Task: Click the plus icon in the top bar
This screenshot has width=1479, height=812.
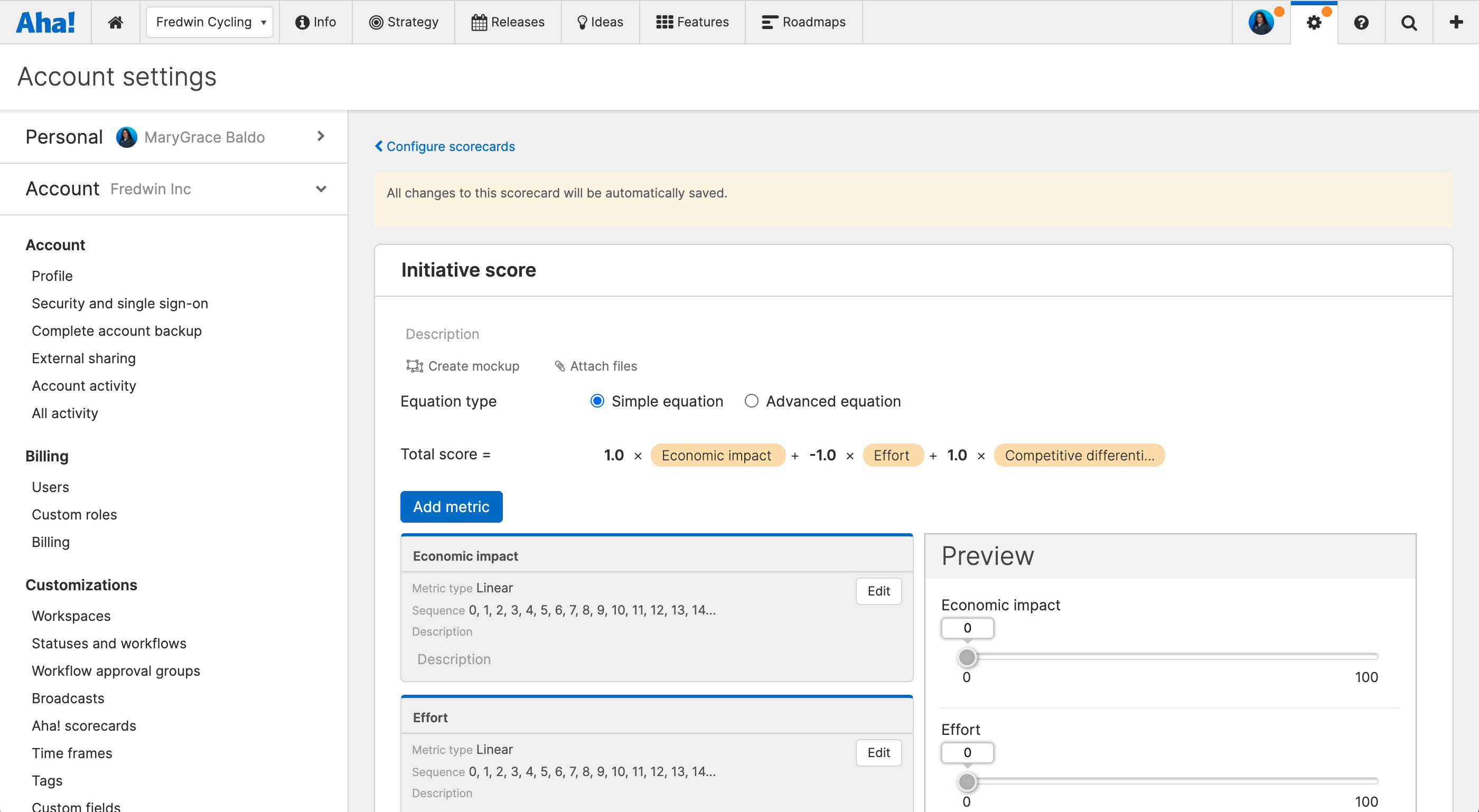Action: pyautogui.click(x=1456, y=22)
